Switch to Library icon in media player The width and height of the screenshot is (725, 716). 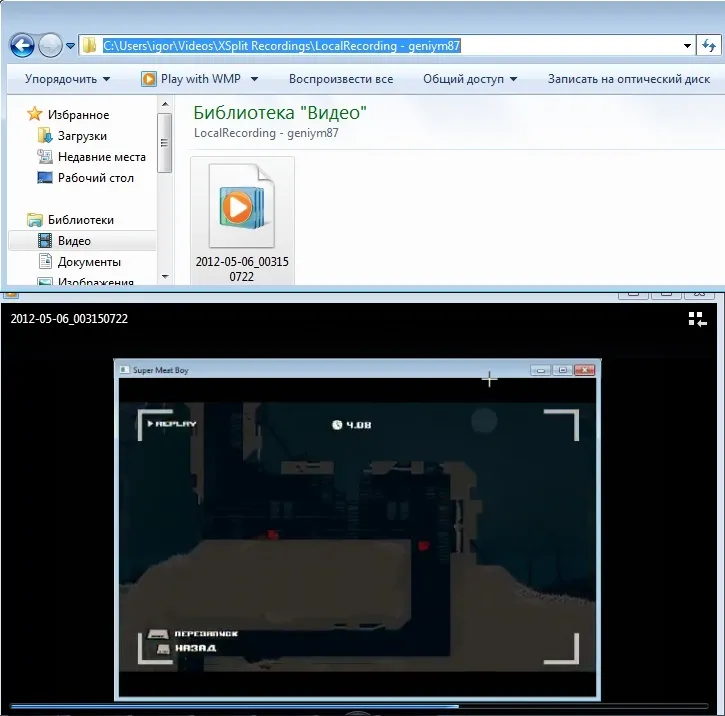click(x=697, y=319)
